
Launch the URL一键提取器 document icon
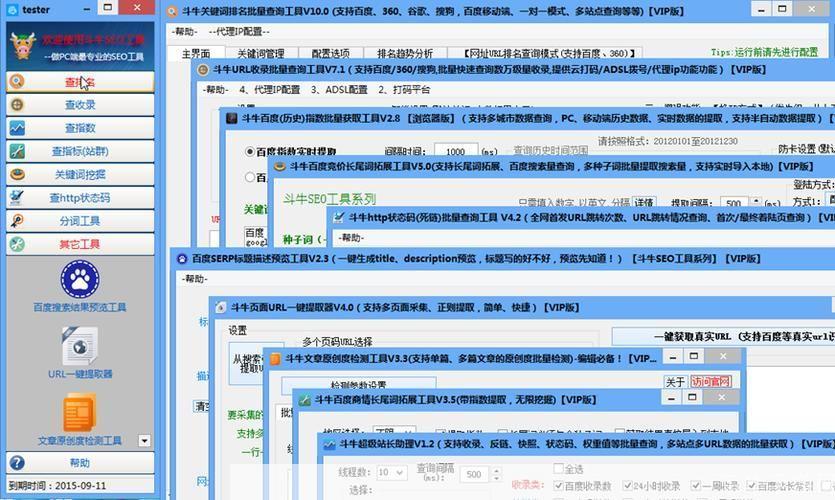[80, 346]
